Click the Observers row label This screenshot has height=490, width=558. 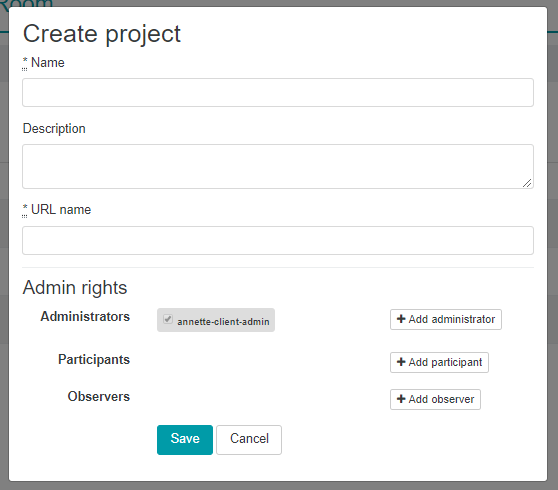[x=99, y=396]
